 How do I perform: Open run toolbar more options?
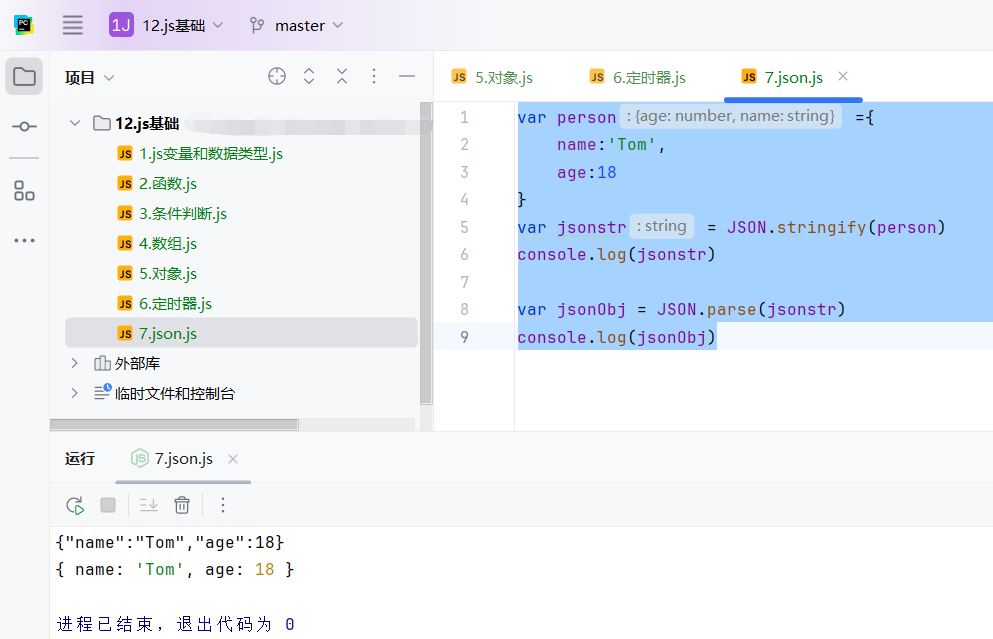tap(222, 505)
